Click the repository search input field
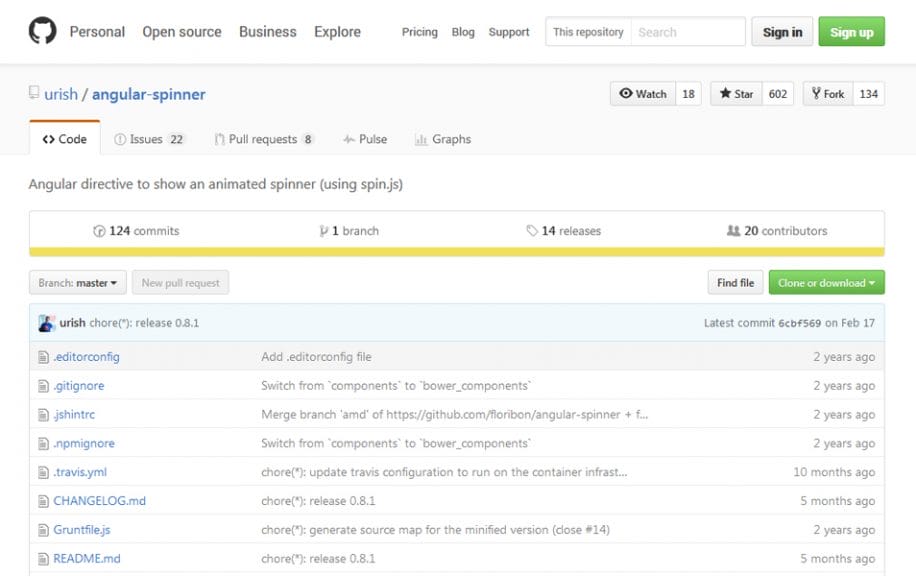This screenshot has width=916, height=576. pyautogui.click(x=688, y=31)
